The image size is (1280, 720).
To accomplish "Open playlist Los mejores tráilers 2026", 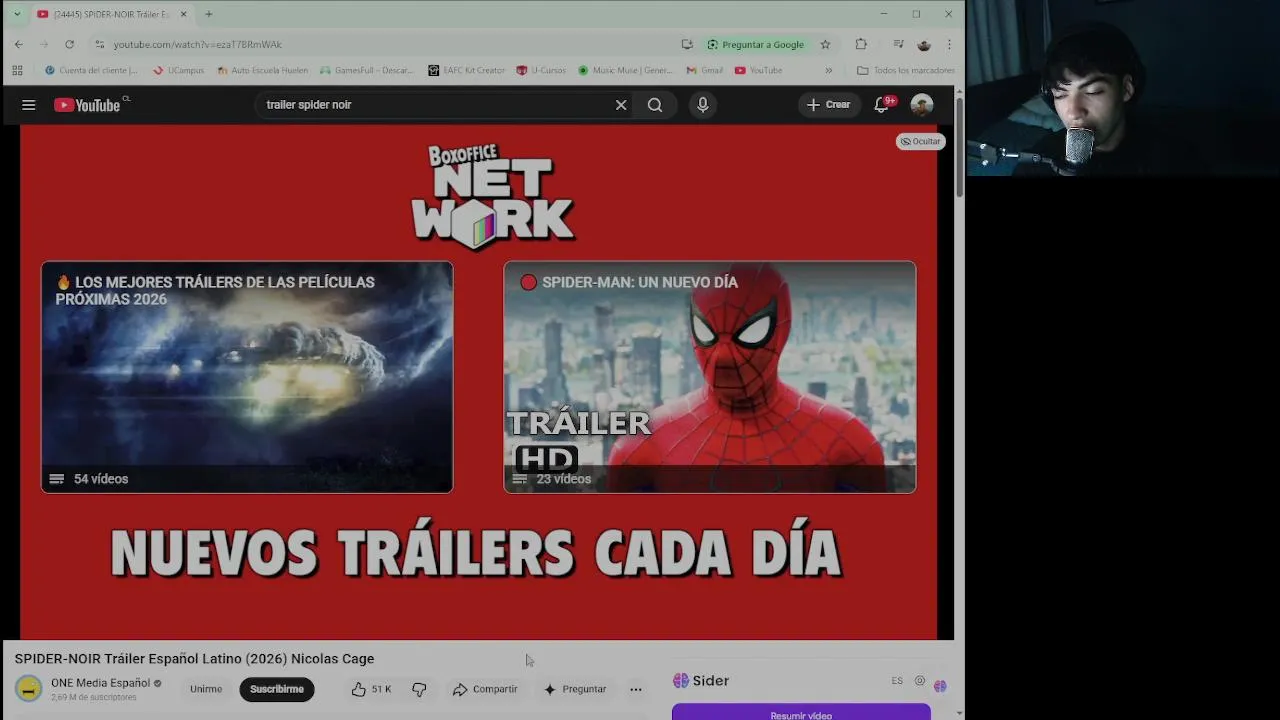I will click(247, 377).
